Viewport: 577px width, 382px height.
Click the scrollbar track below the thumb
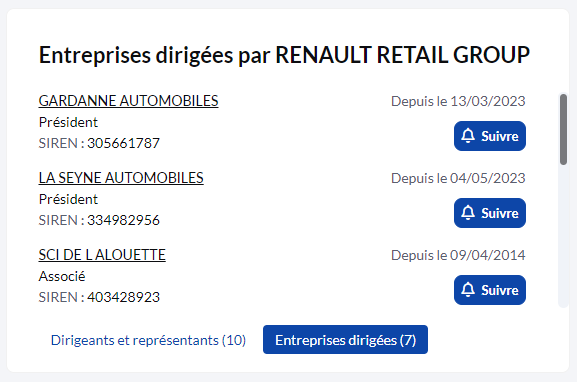(x=563, y=236)
